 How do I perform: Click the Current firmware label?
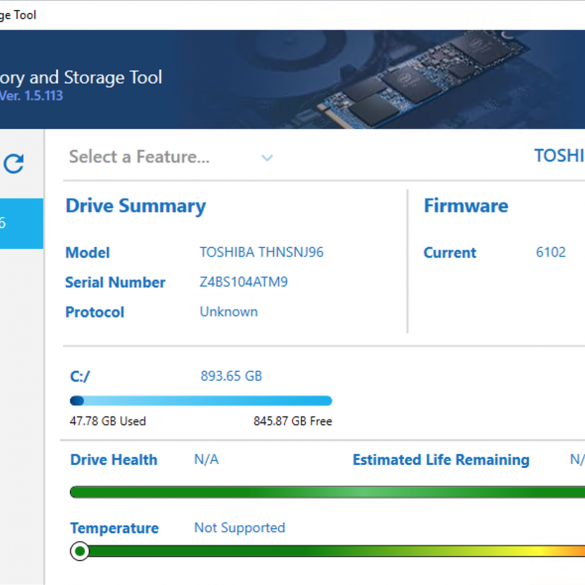450,253
